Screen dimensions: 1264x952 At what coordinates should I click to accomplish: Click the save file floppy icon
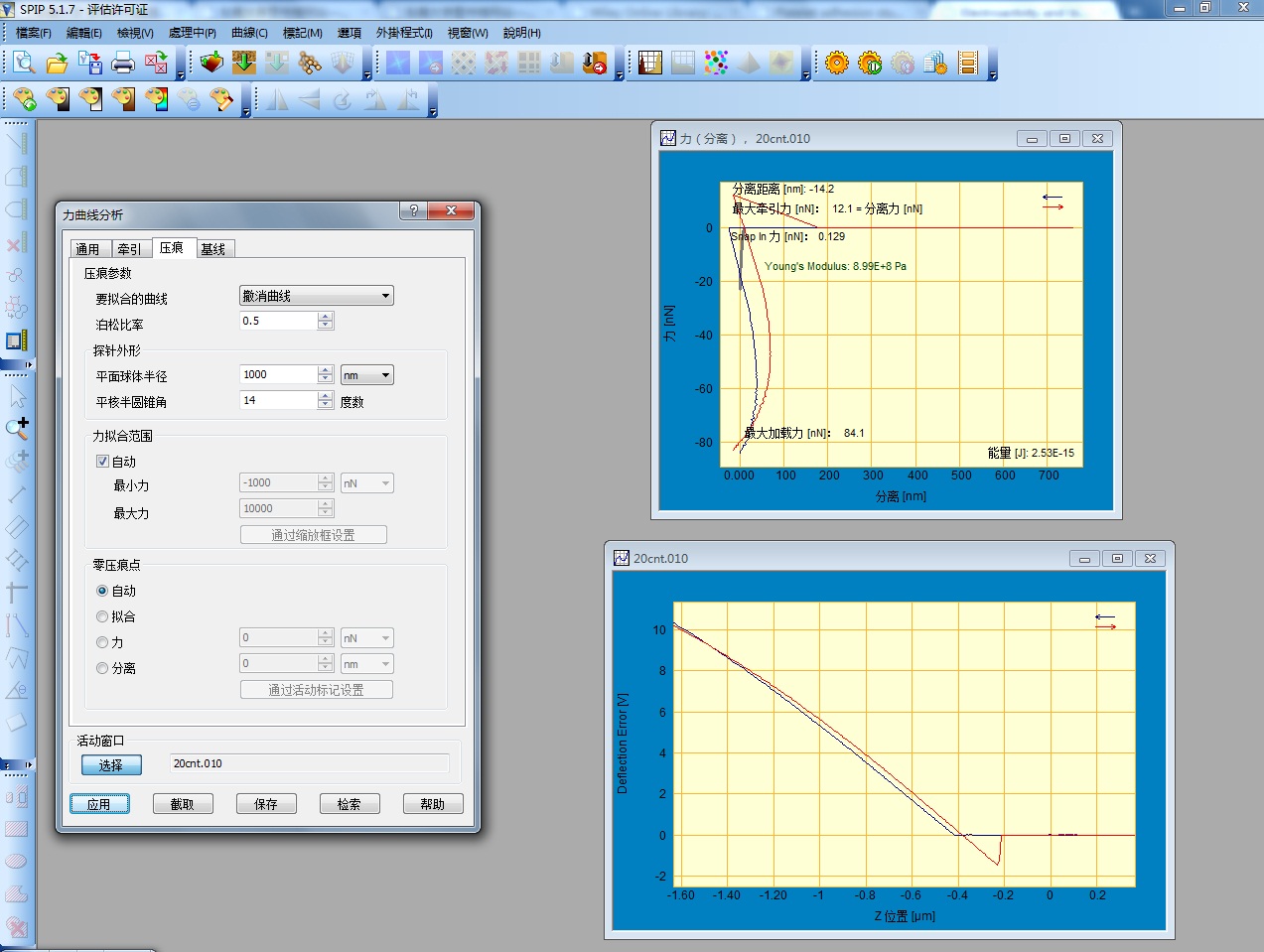tap(90, 64)
